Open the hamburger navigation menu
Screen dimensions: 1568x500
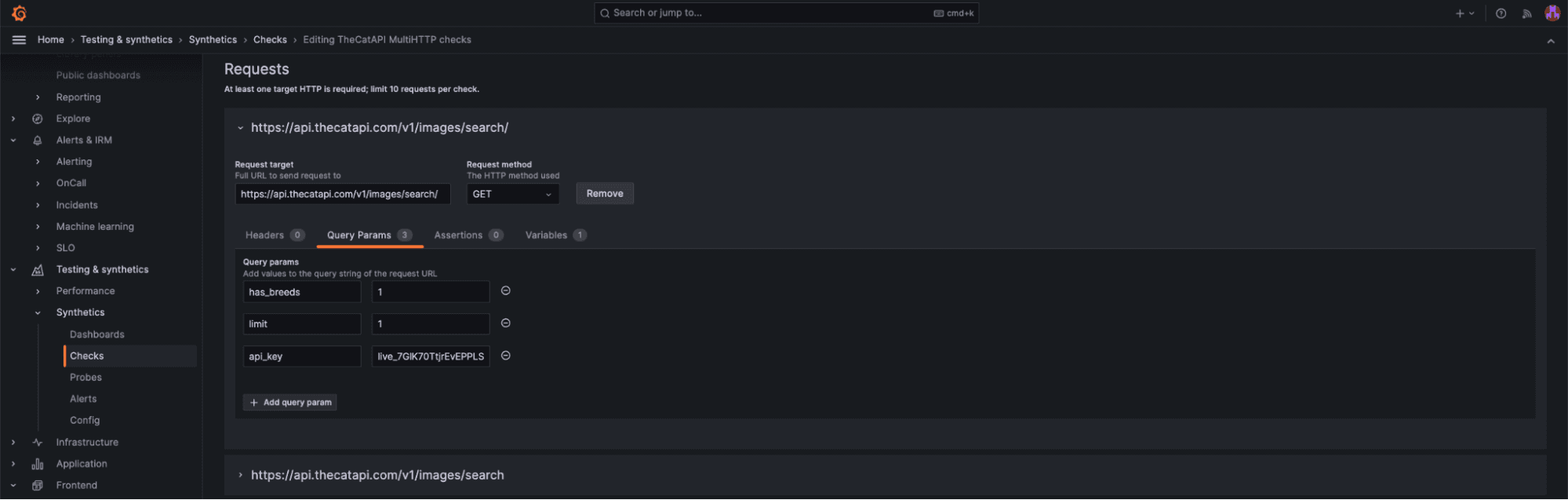point(19,40)
